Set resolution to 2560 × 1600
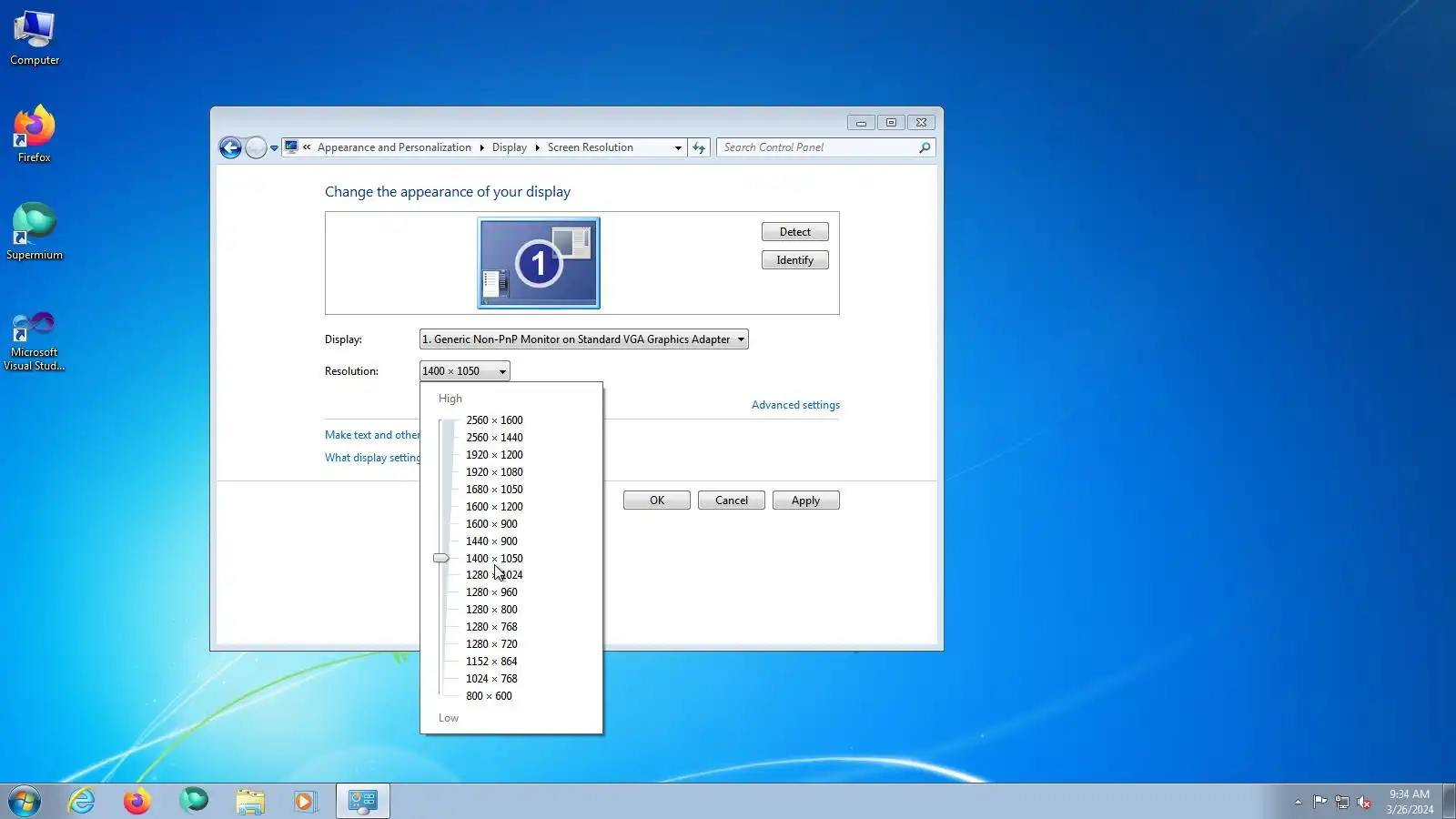The image size is (1456, 819). 494,420
